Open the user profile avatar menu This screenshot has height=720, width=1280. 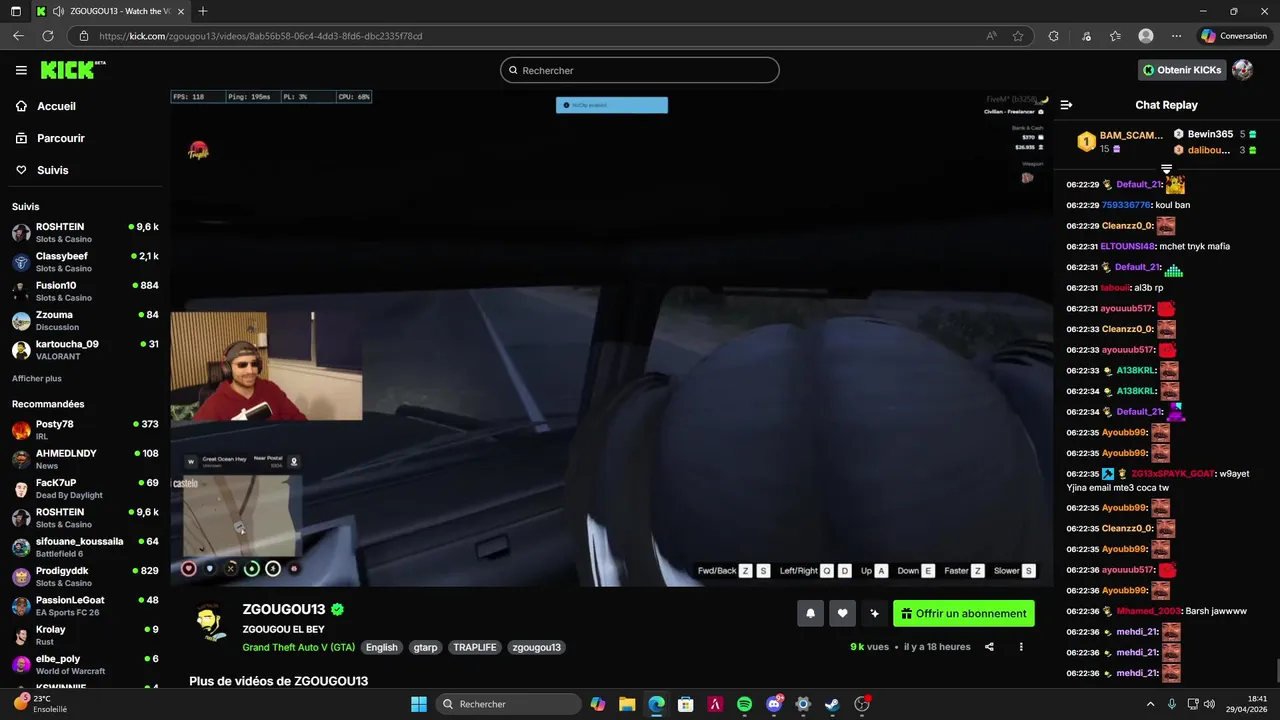(1242, 70)
